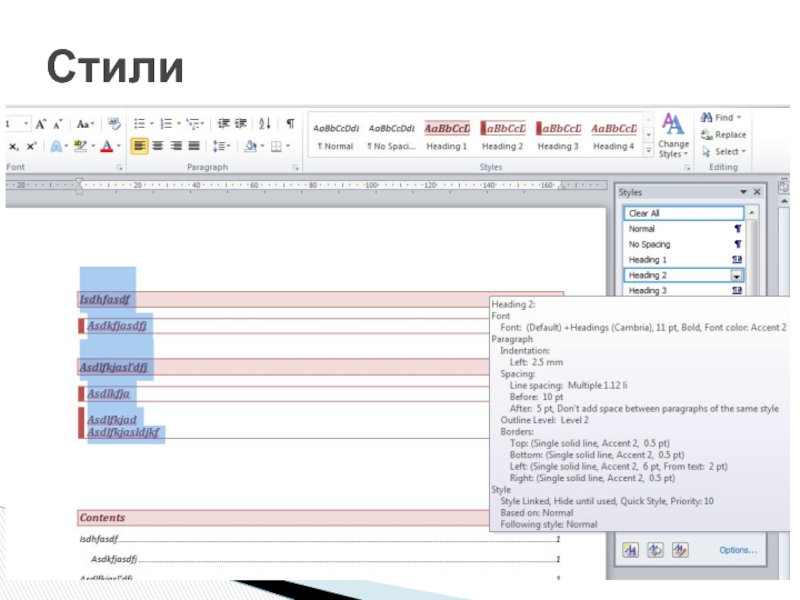
Task: Click the Grow Font icon
Action: point(41,124)
